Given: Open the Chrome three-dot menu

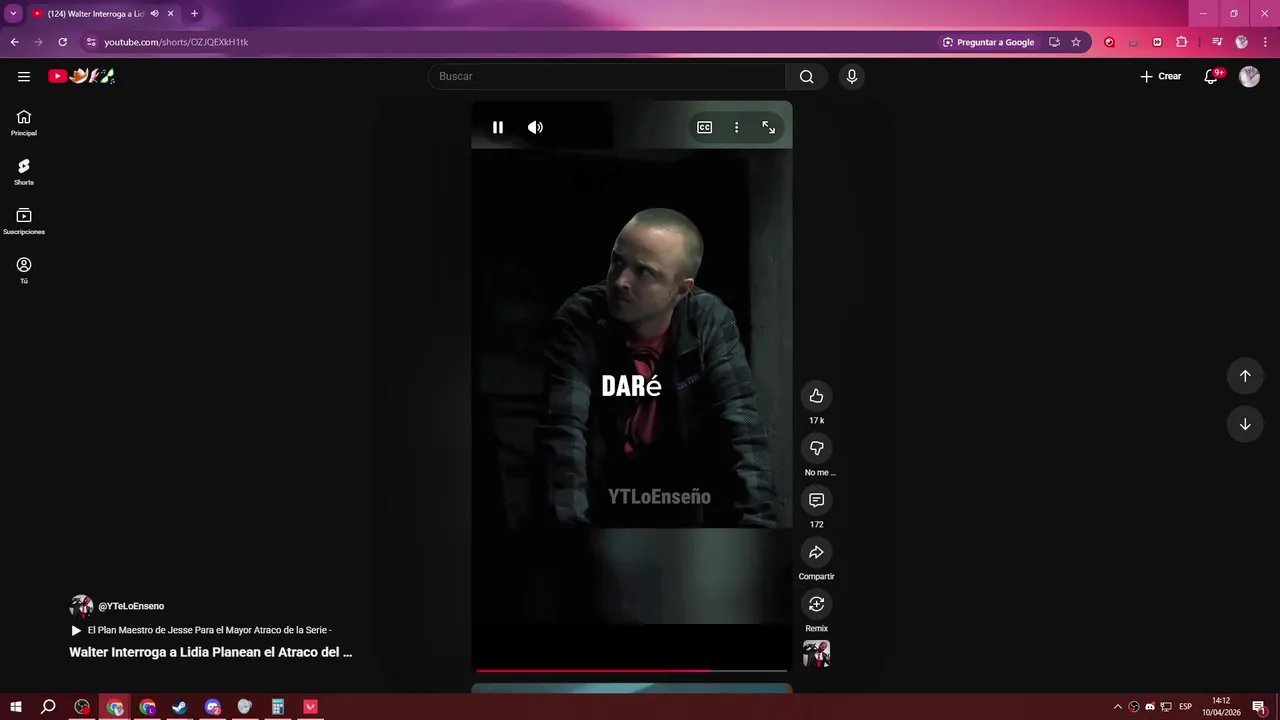Looking at the screenshot, I should coord(1266,42).
